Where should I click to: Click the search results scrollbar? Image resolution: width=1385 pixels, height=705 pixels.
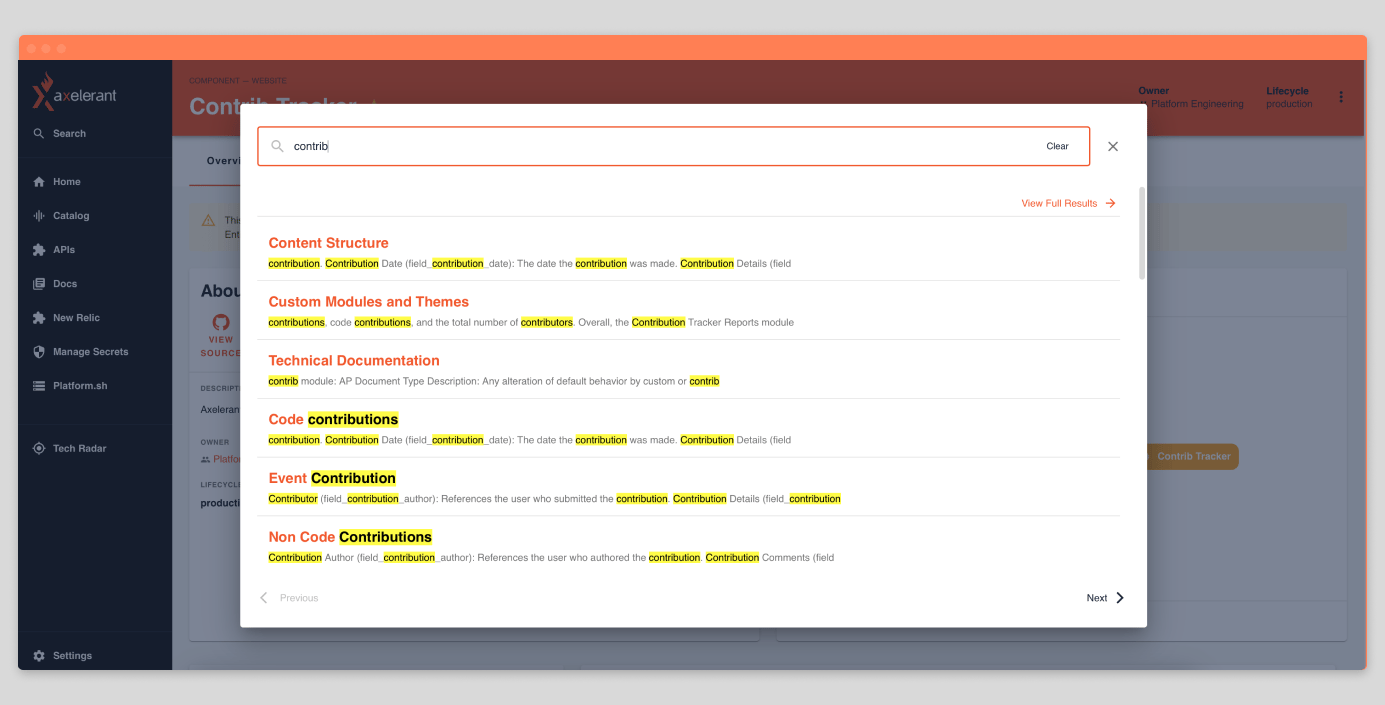[1142, 233]
